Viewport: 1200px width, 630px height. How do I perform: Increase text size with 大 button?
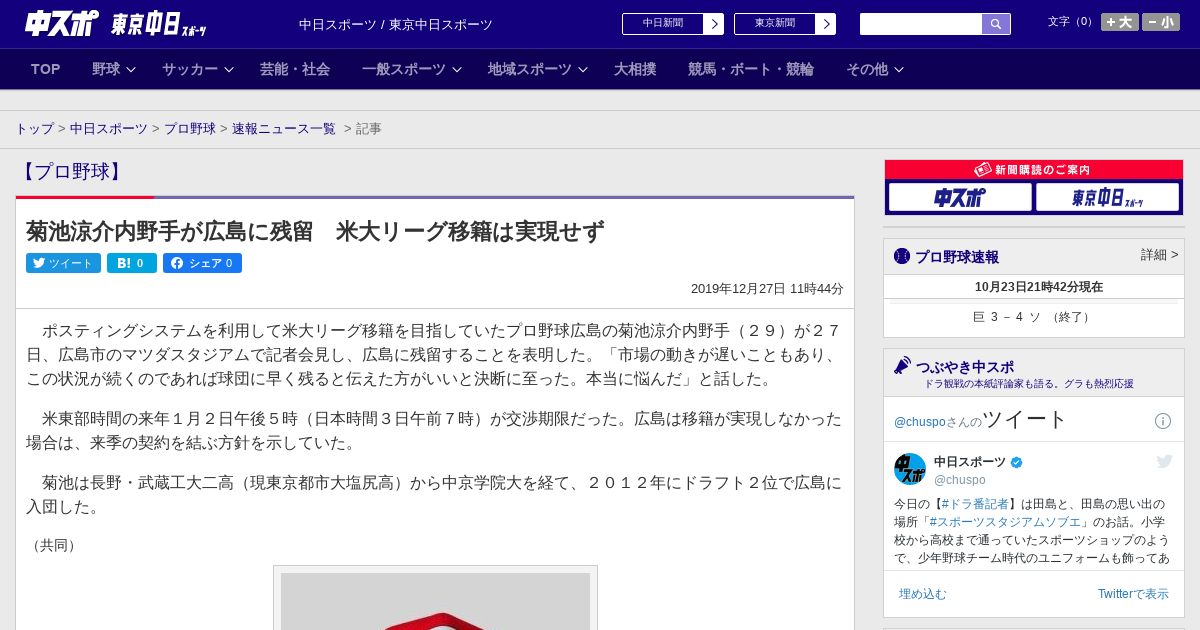click(x=1120, y=22)
